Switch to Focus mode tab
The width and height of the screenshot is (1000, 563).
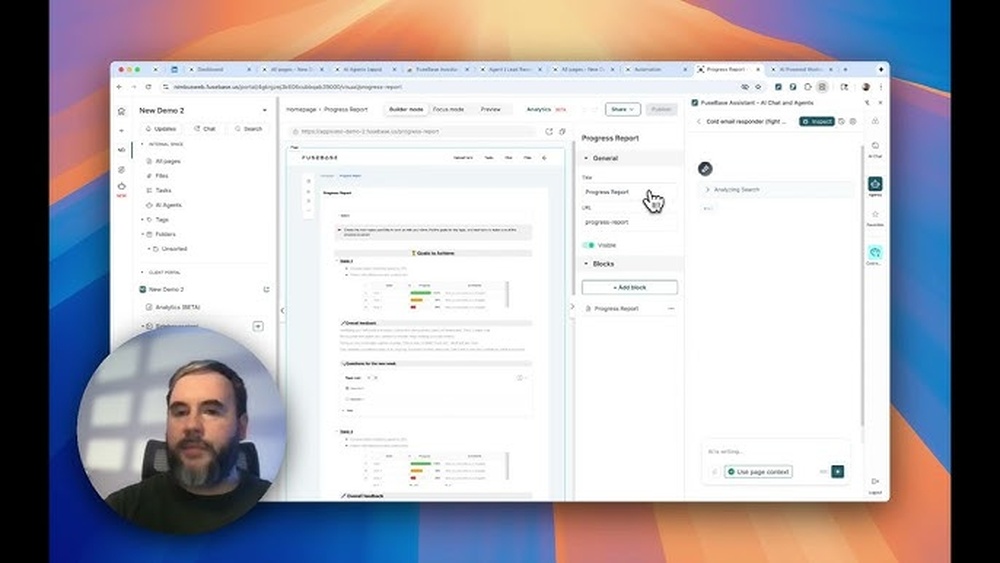coord(448,109)
